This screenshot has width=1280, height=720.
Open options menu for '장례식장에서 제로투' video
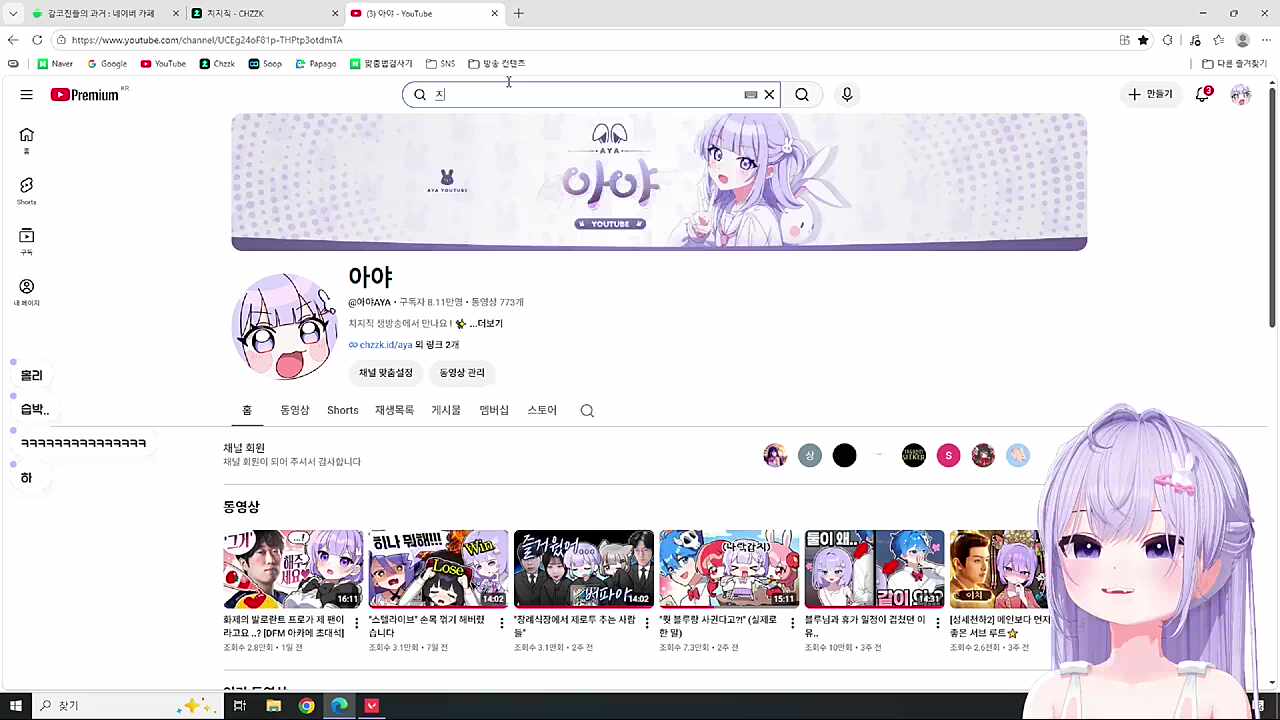(647, 623)
